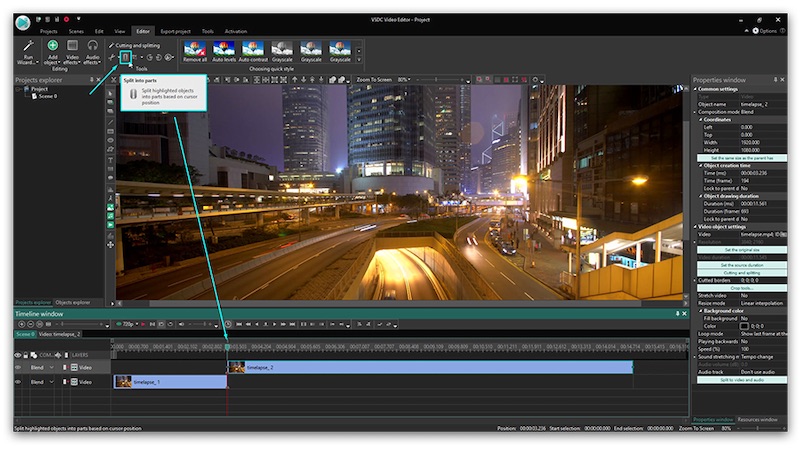The width and height of the screenshot is (800, 453).
Task: Switch to the Objects explorer tab
Action: (x=72, y=303)
